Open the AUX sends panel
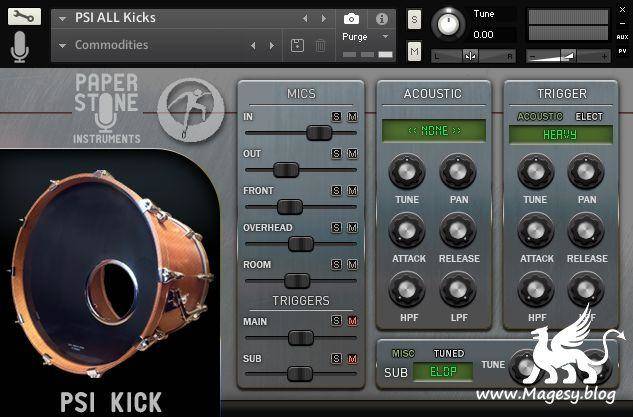The image size is (633, 417). [622, 37]
